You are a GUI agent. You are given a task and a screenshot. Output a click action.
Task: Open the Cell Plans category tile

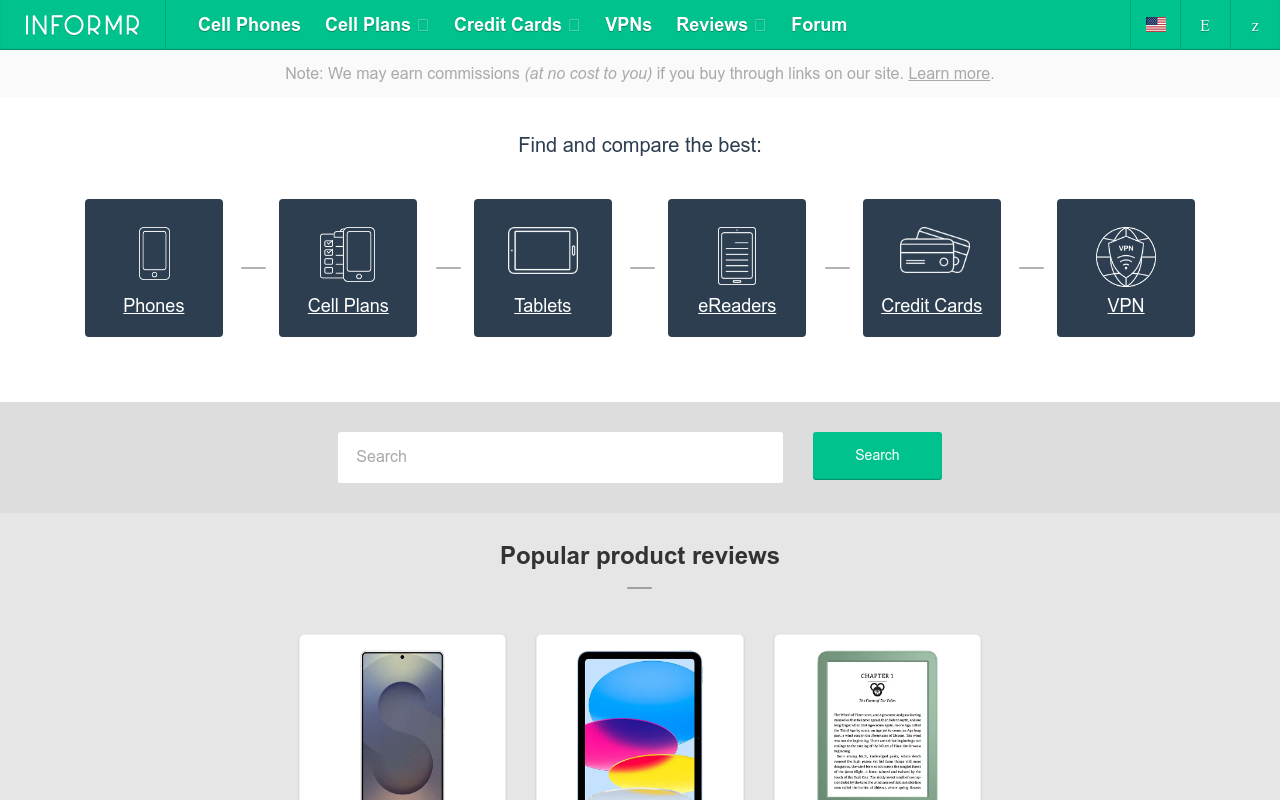pyautogui.click(x=348, y=268)
